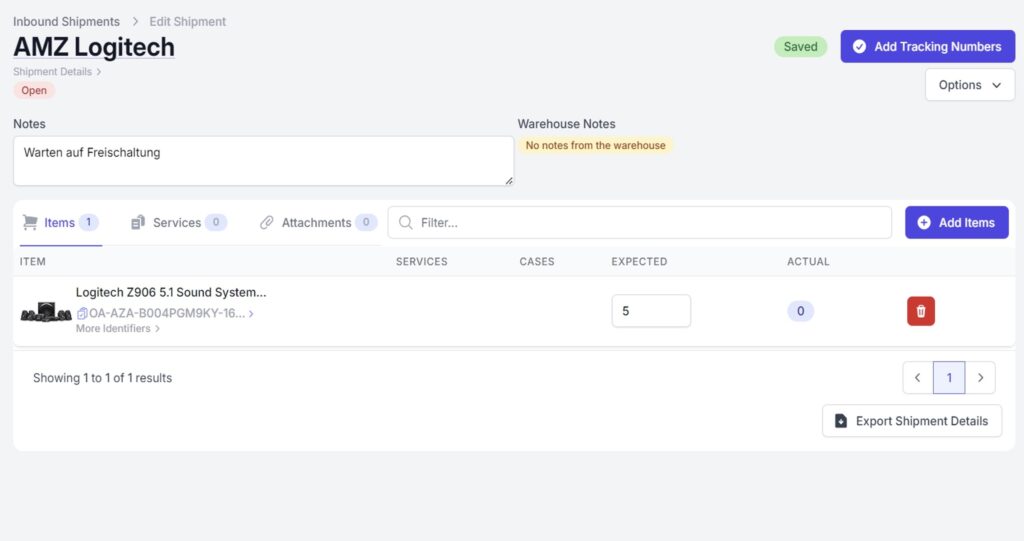Image resolution: width=1024 pixels, height=541 pixels.
Task: Click the SERVICES column header
Action: pos(422,261)
